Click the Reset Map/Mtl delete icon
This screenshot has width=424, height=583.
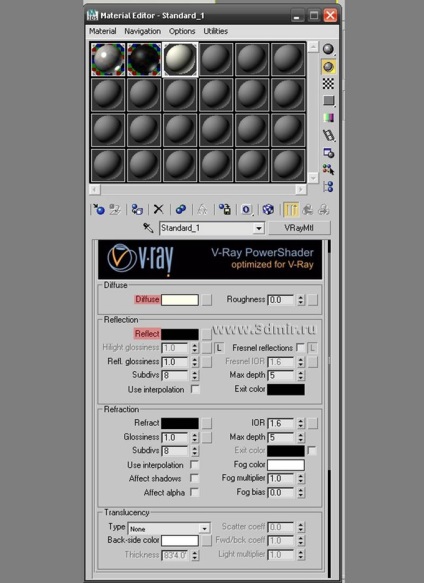(159, 209)
